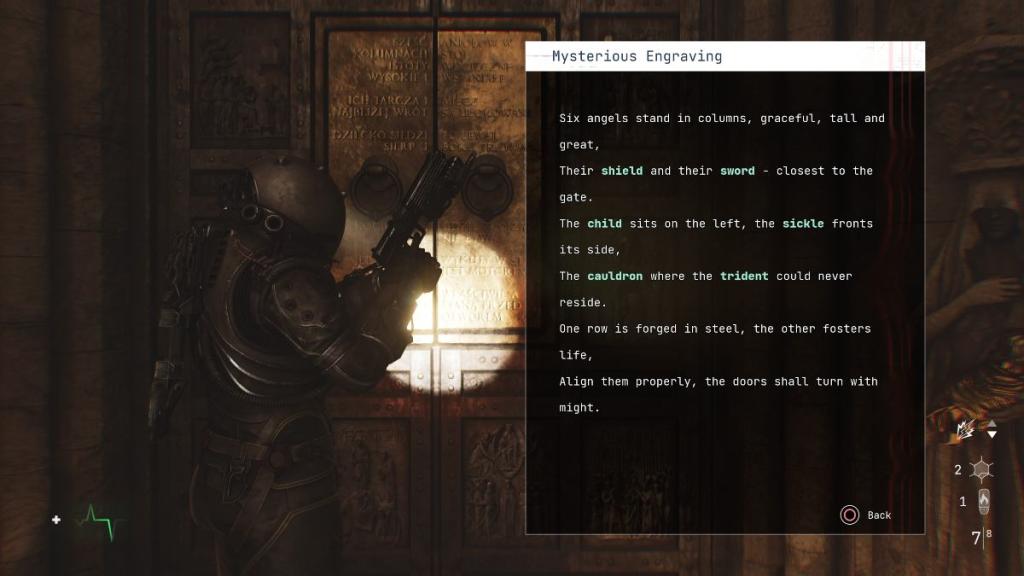
Task: Click the spiked item icon with count 2
Action: (x=980, y=470)
